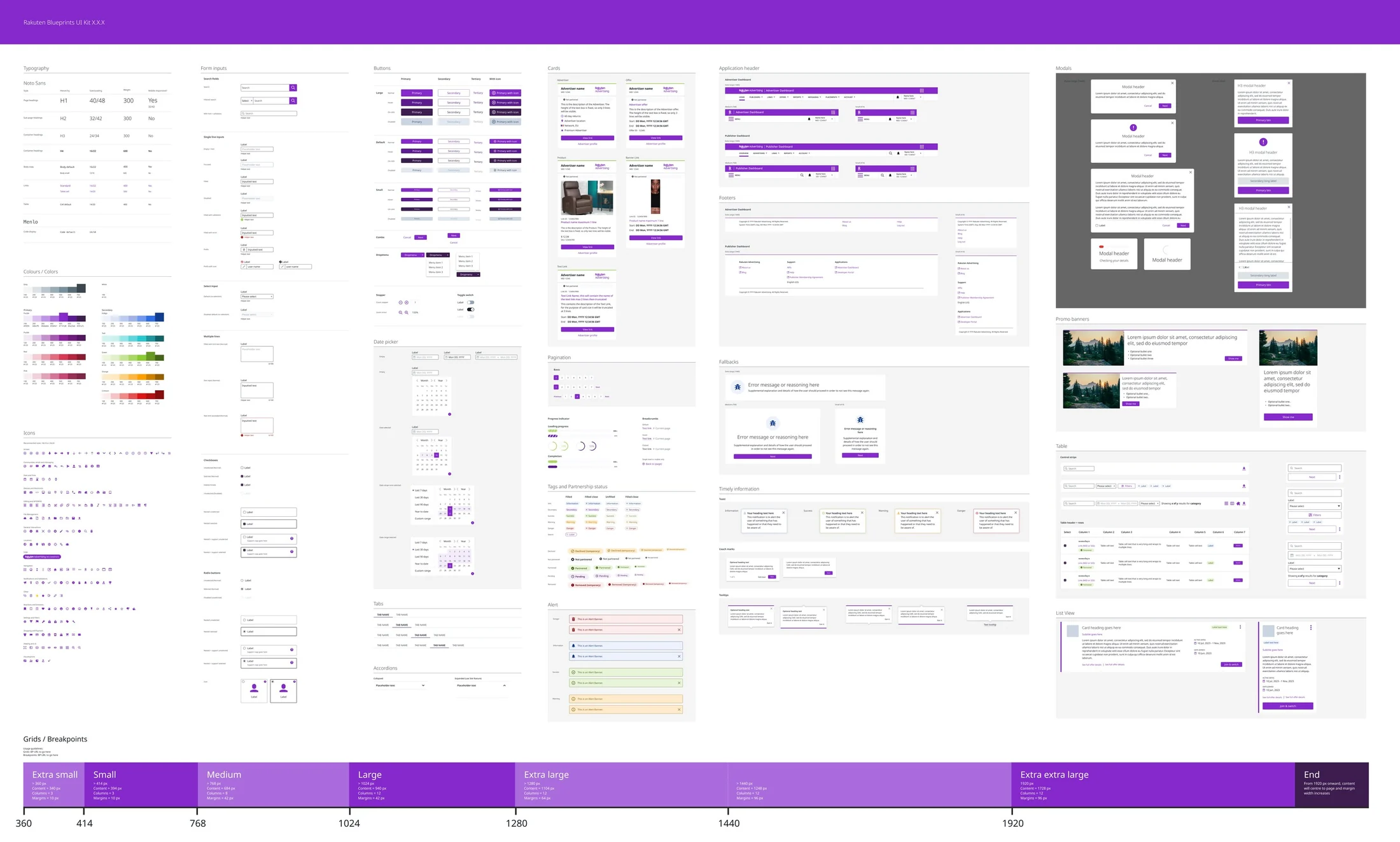Click Show me on the widest promo banner
This screenshot has height=842, width=1400.
1233,358
